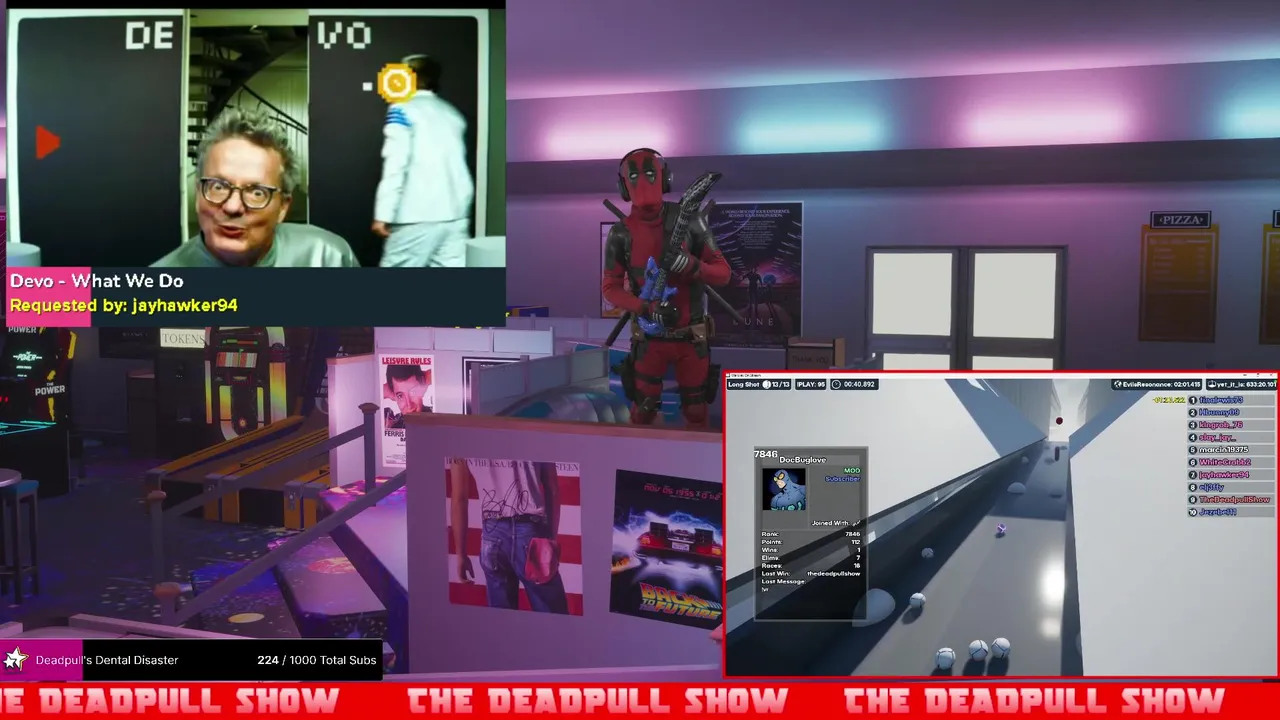Click the Devo music video thumbnail

click(x=256, y=138)
